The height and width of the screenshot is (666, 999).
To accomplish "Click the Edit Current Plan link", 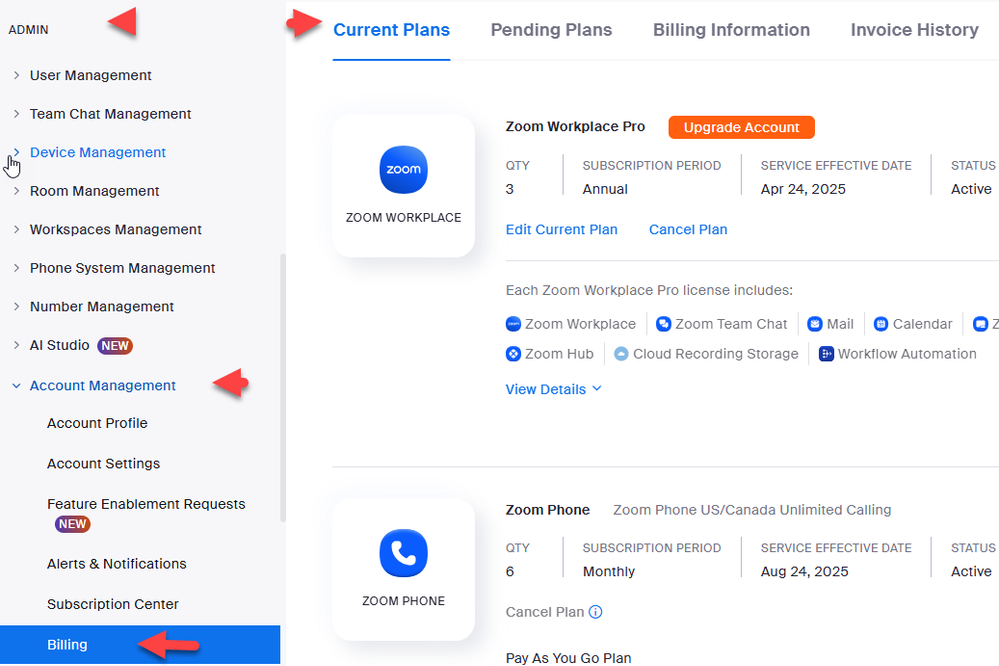I will [x=561, y=229].
